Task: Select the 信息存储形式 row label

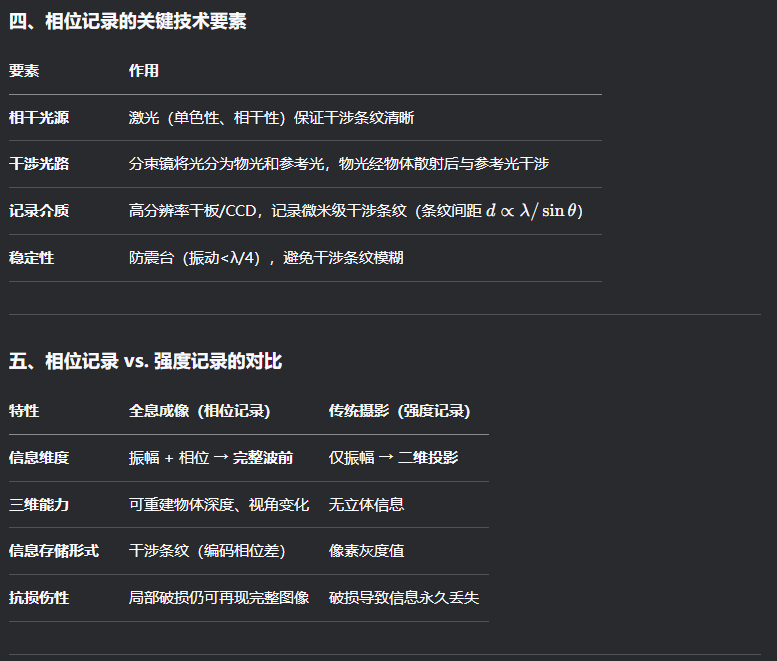Action: (54, 551)
